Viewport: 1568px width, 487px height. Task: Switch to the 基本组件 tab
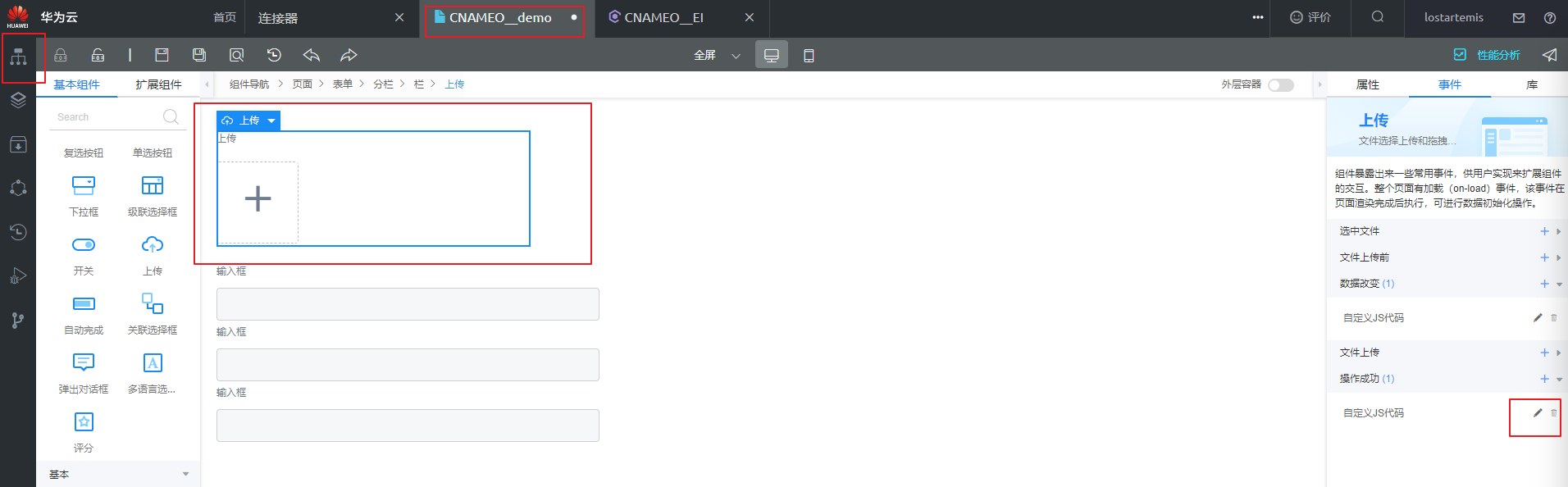77,84
